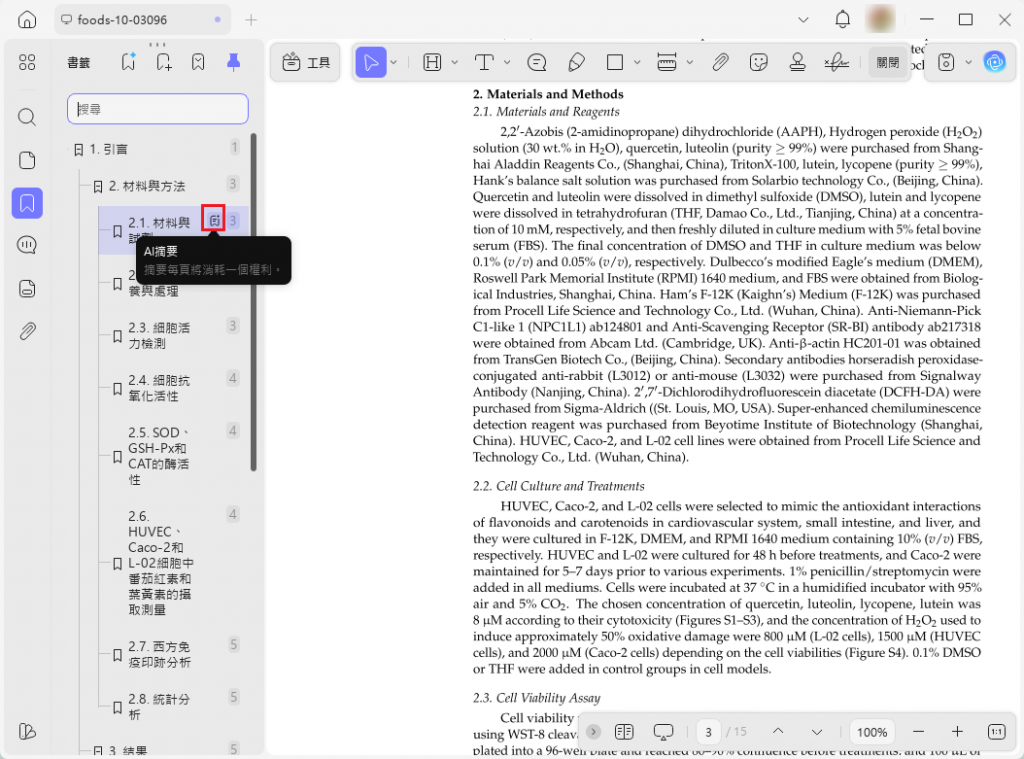
Task: Select the signature tool
Action: 837,63
